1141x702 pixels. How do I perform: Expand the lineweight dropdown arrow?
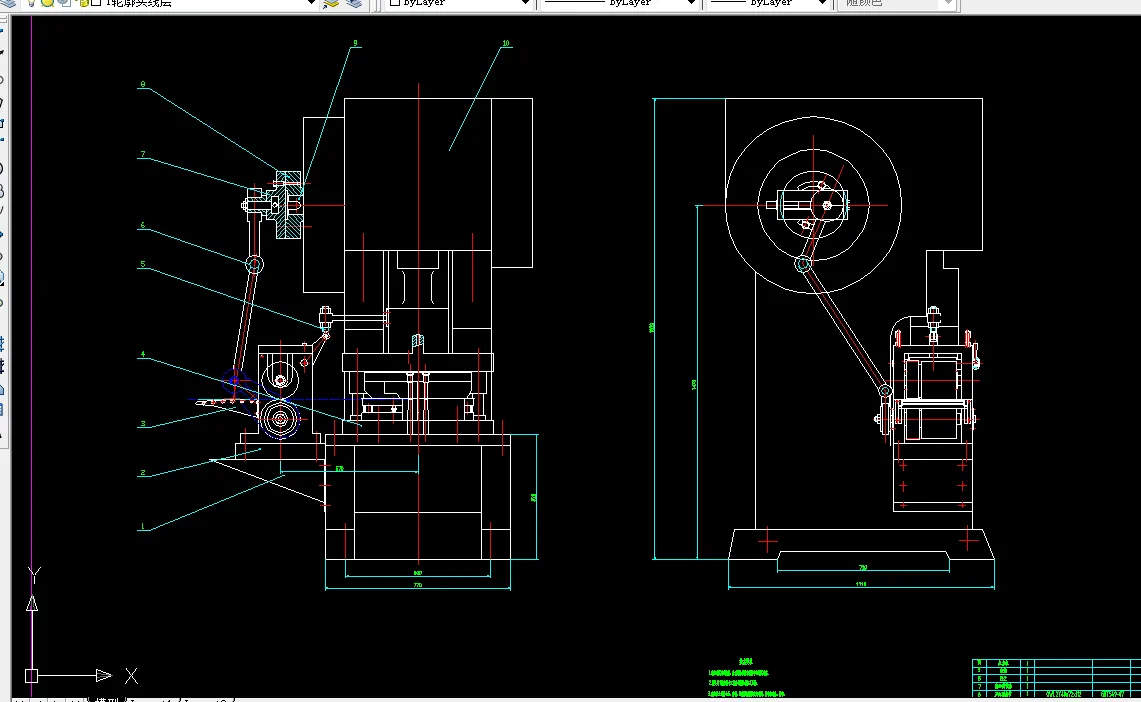coord(822,3)
